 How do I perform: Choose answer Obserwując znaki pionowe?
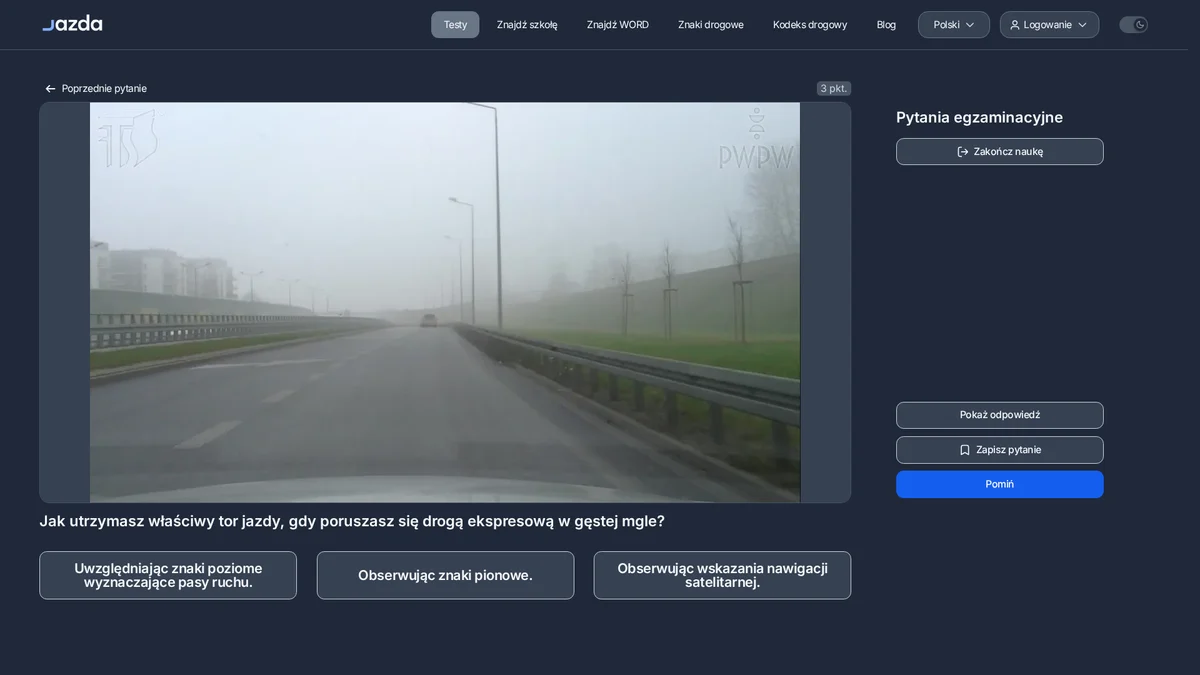point(445,576)
